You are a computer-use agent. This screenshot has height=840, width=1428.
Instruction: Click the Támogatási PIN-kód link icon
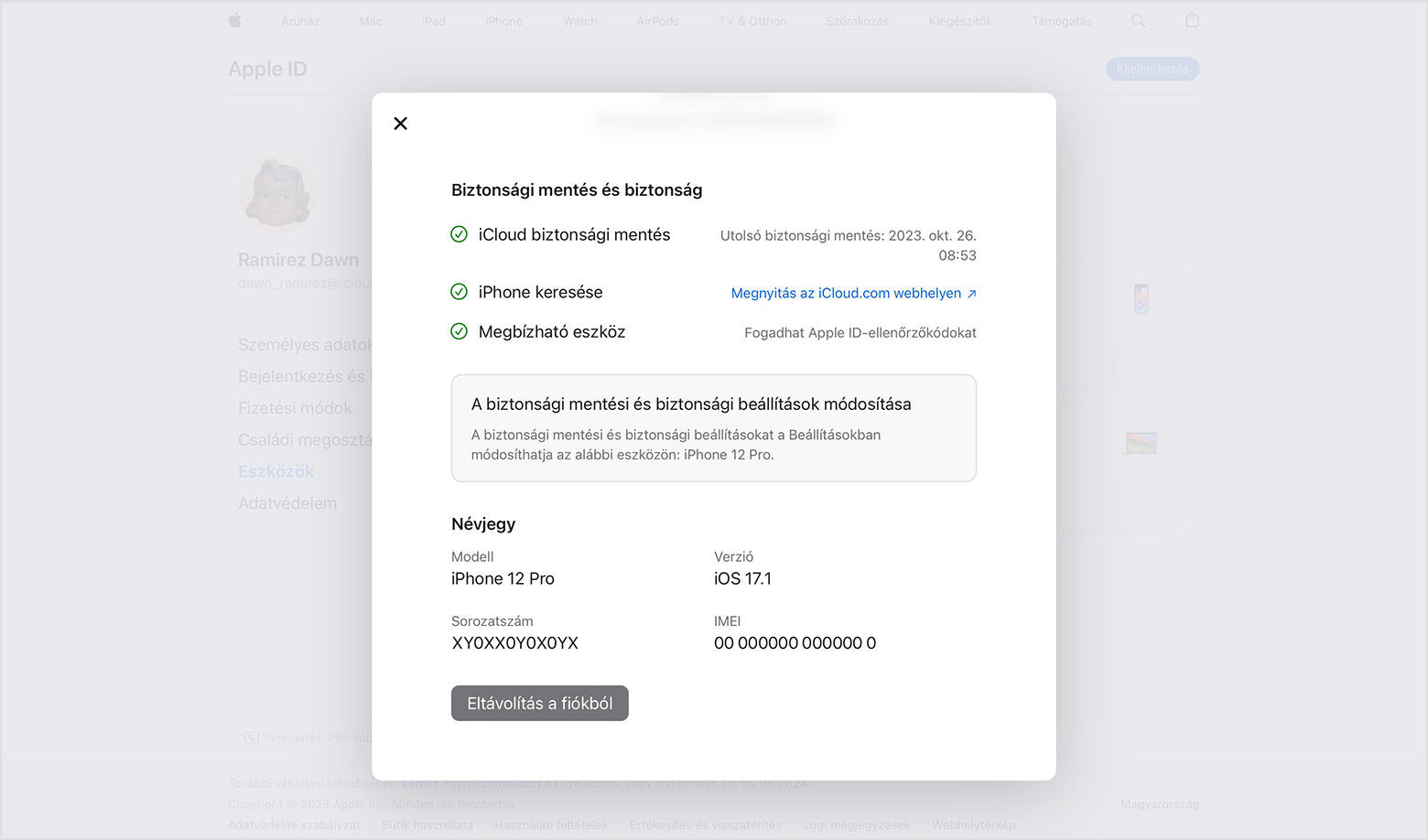click(251, 738)
